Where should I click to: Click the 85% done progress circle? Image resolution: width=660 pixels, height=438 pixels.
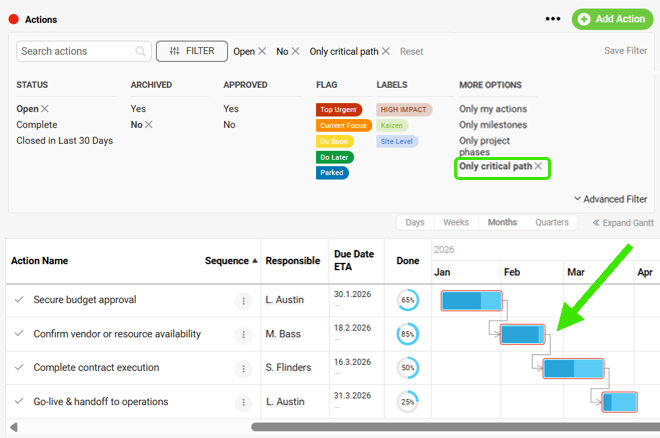[x=408, y=334]
